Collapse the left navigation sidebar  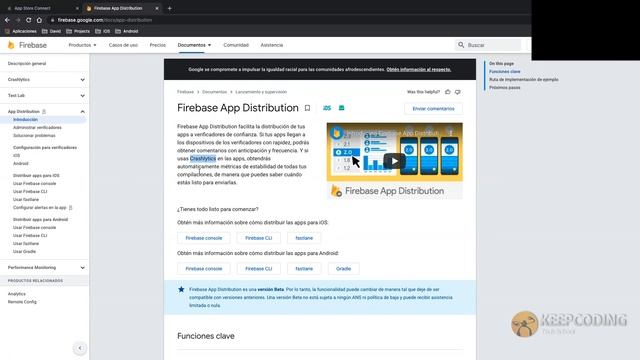(80, 348)
